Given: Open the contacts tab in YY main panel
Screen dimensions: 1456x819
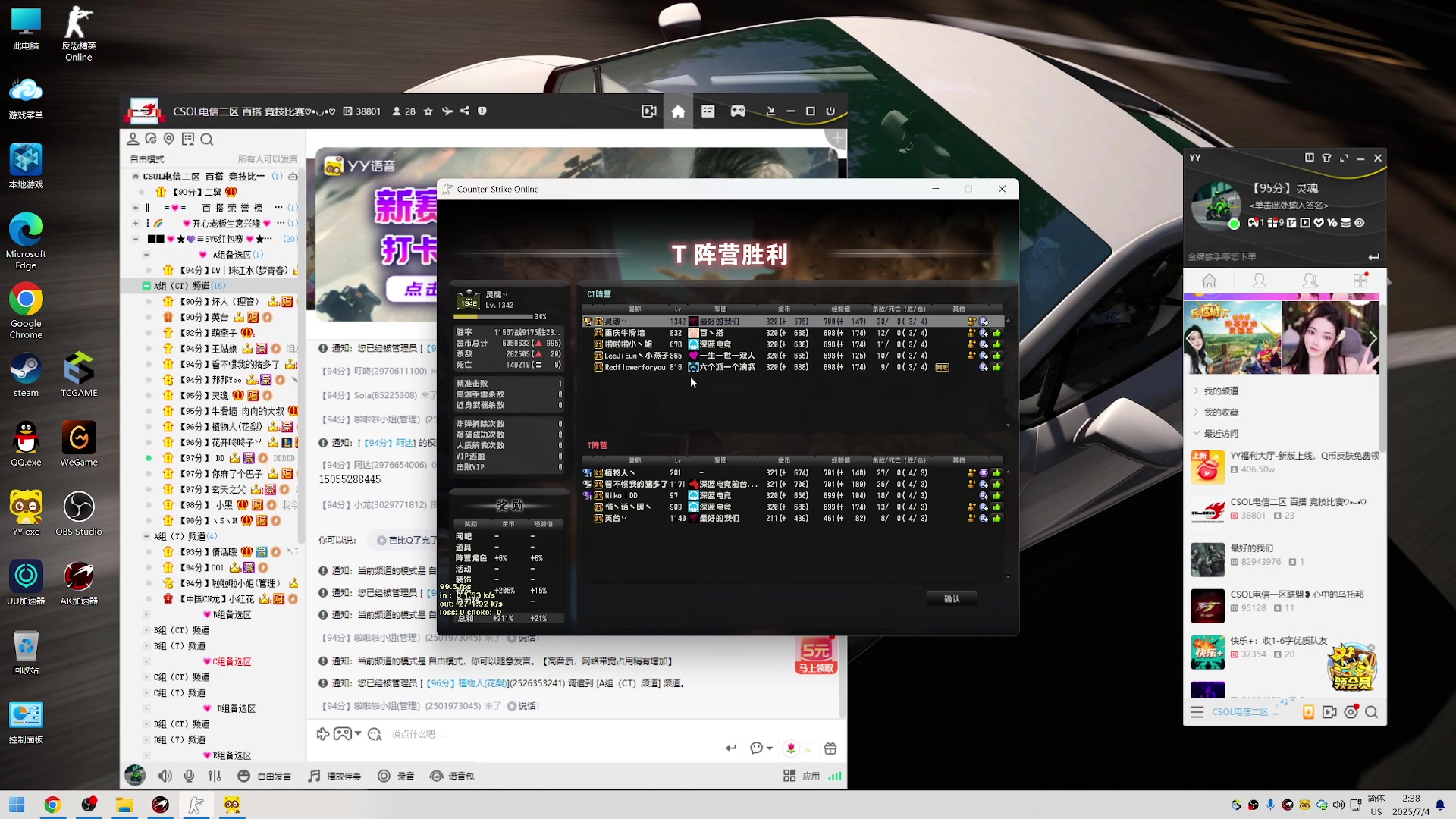Looking at the screenshot, I should point(1260,281).
